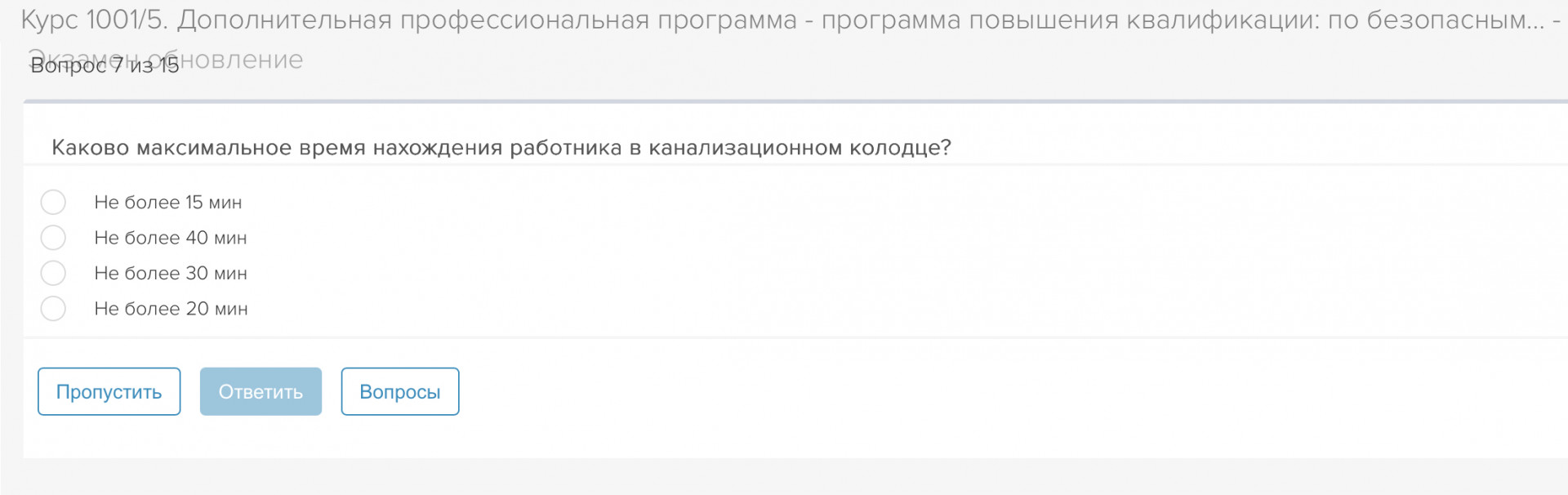Click the course title 'Дополнительная профессиональная программа'

487,20
